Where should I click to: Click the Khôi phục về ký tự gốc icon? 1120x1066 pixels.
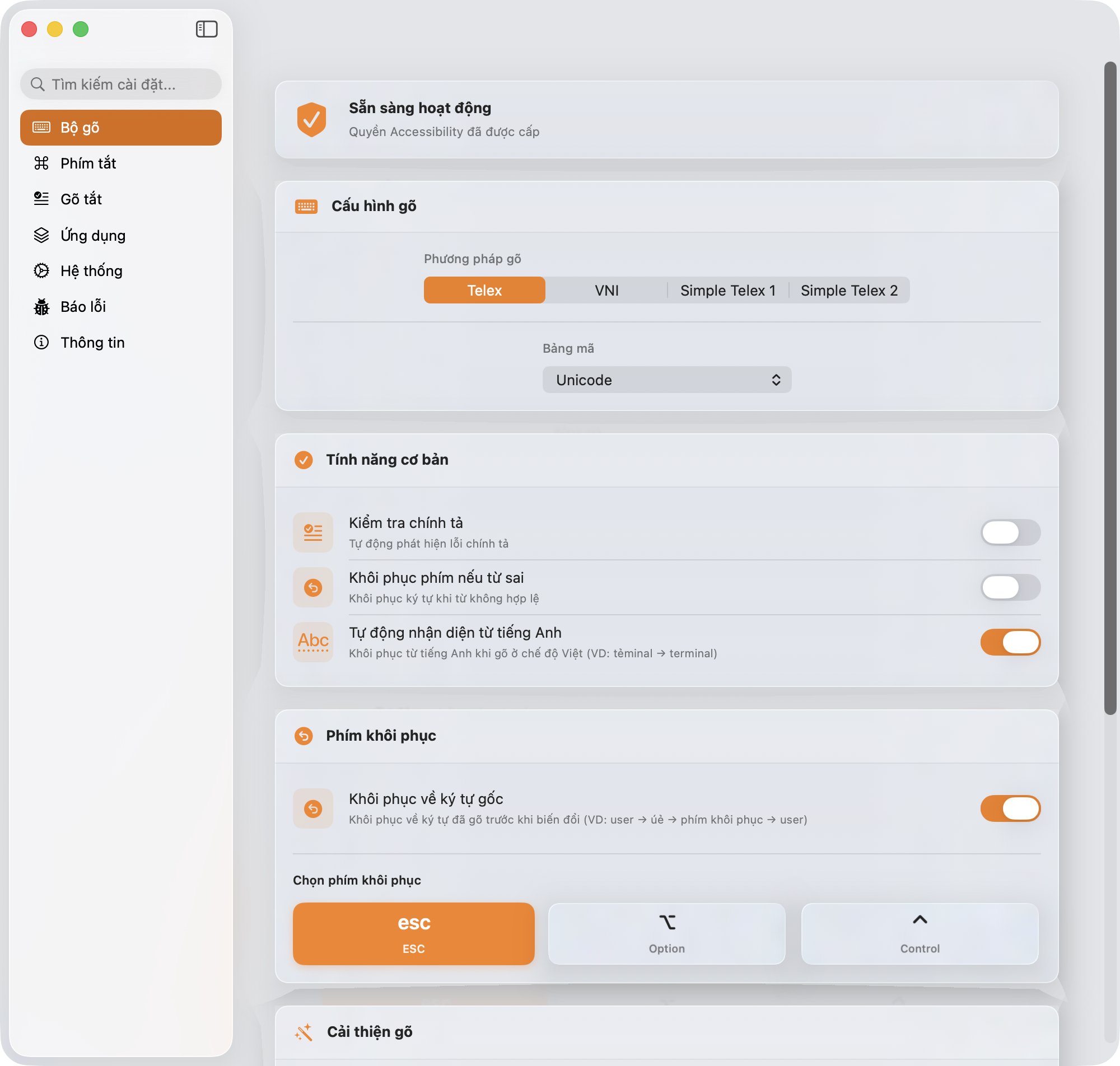pyautogui.click(x=312, y=808)
